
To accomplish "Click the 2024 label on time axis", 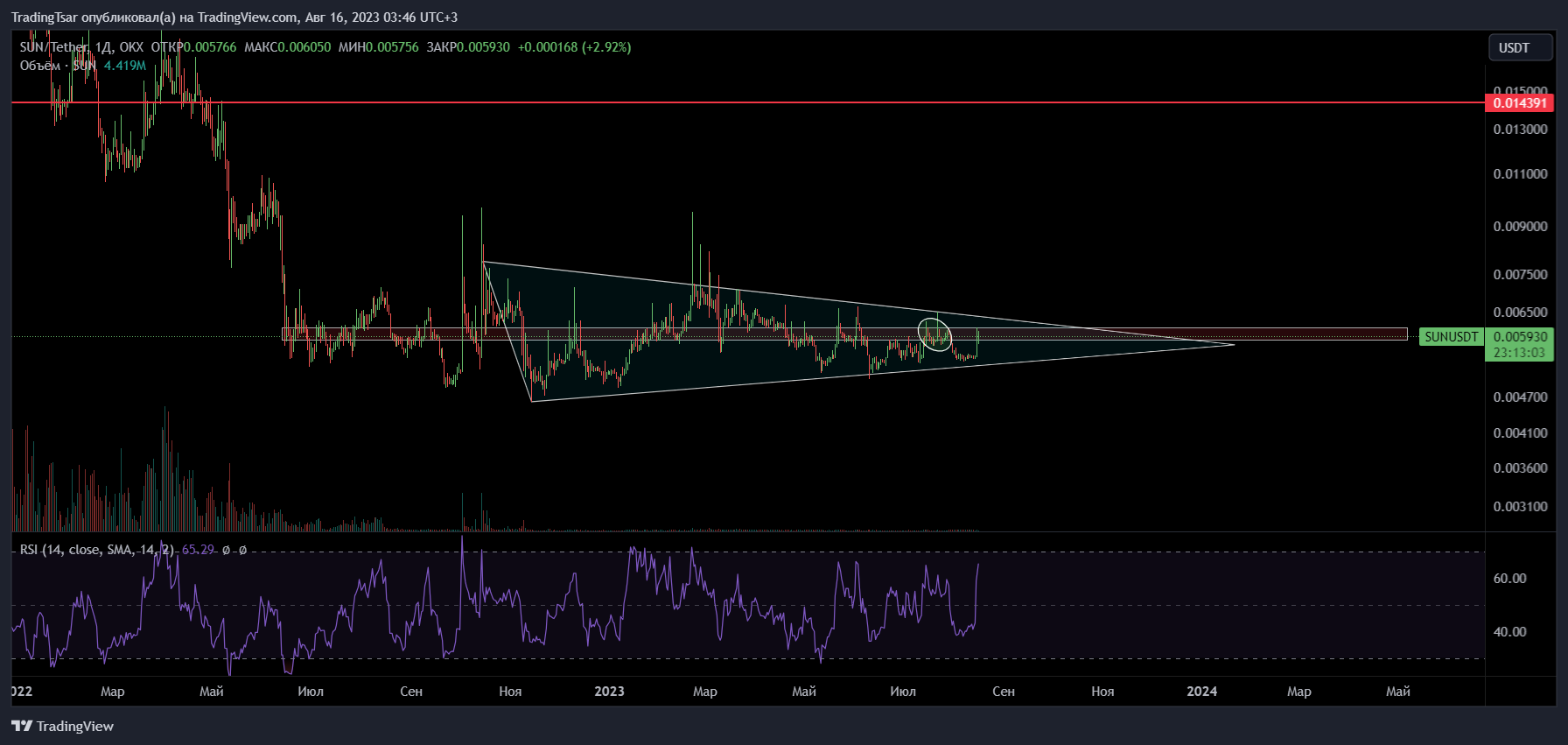I will 1201,692.
